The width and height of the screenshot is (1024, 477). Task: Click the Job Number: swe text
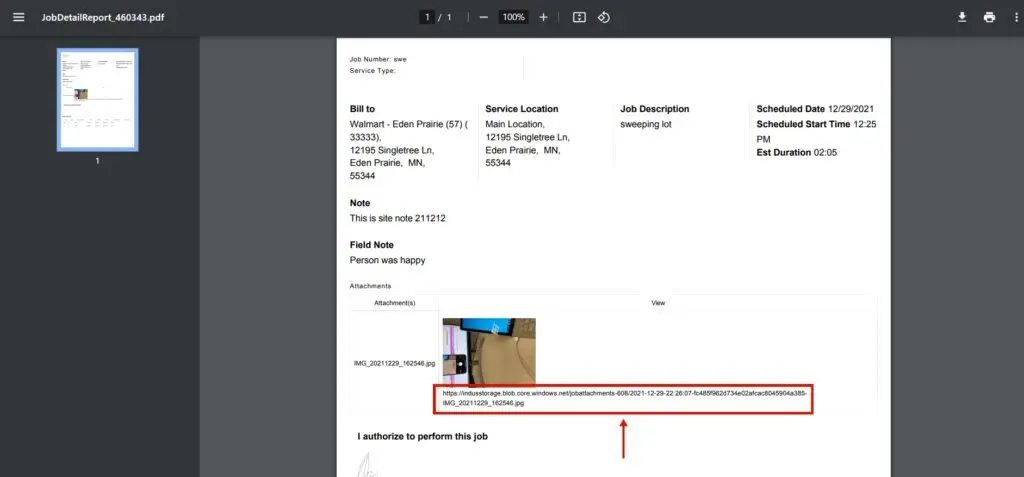coord(378,59)
